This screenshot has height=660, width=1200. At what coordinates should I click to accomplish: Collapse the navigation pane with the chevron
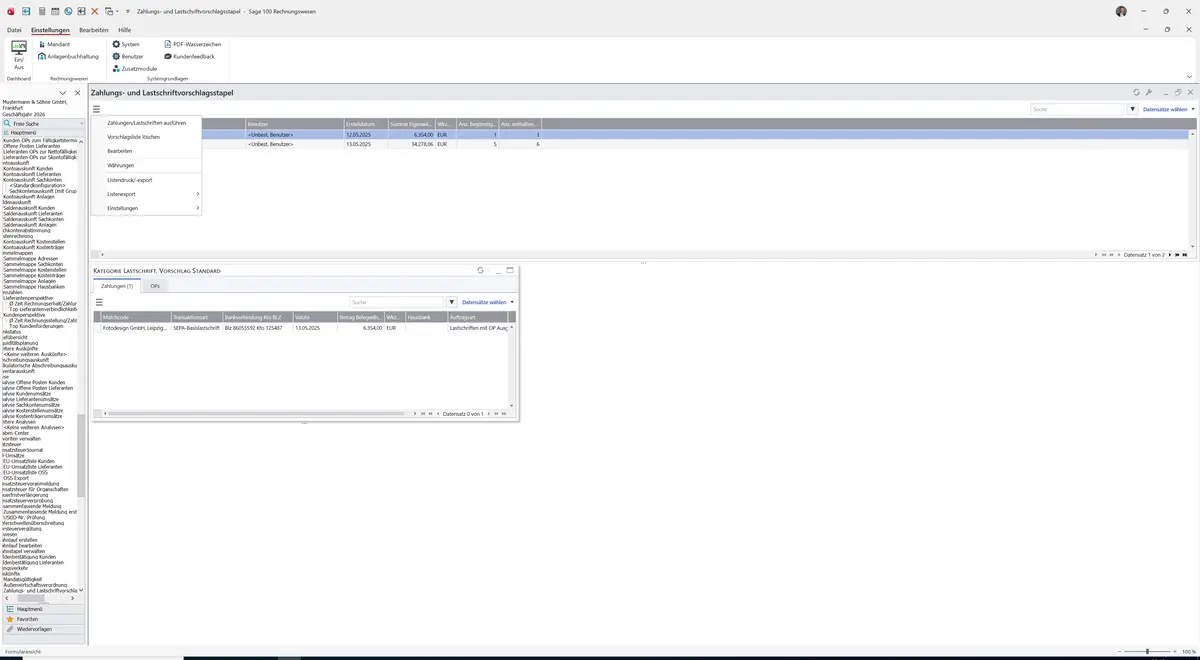63,93
